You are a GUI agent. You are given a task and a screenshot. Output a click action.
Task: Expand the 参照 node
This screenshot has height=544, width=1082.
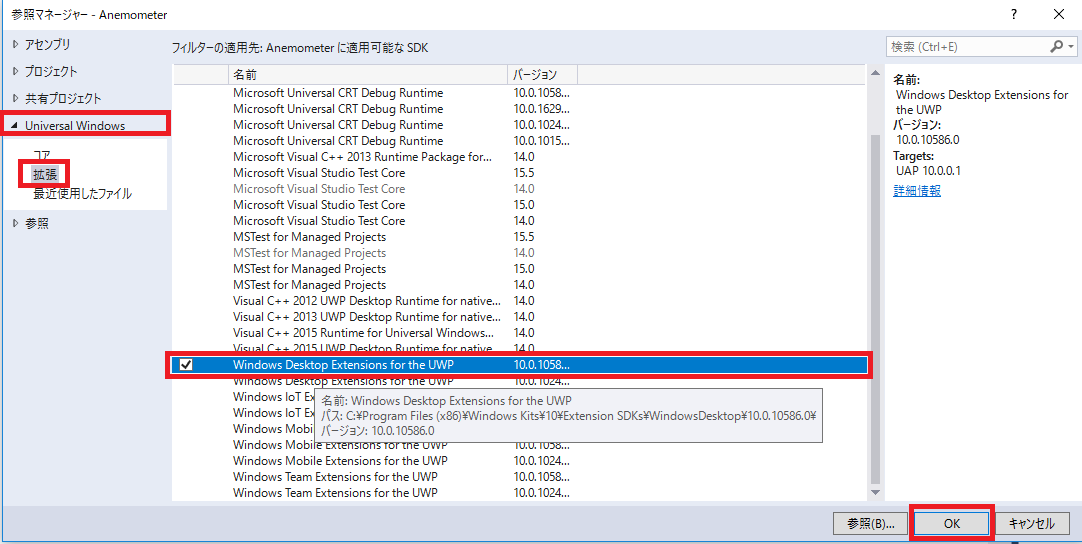(16, 223)
